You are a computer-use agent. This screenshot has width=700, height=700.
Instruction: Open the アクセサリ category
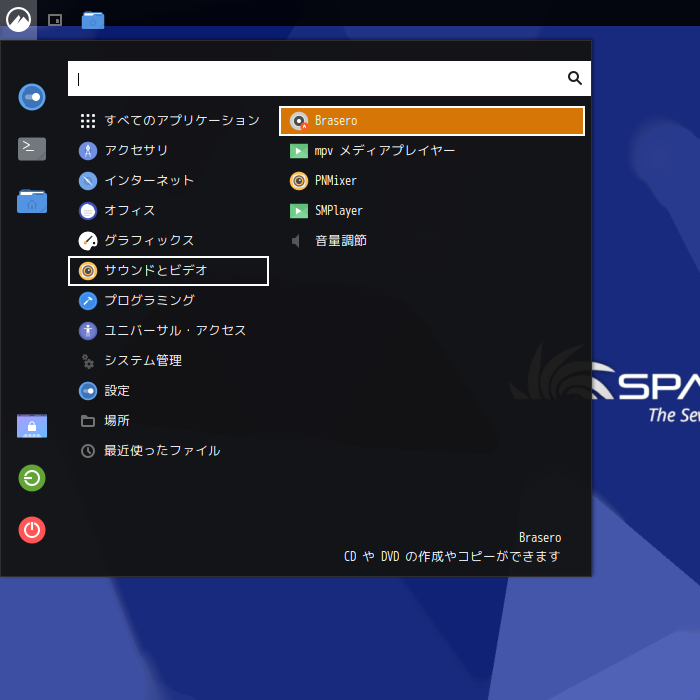[168, 150]
